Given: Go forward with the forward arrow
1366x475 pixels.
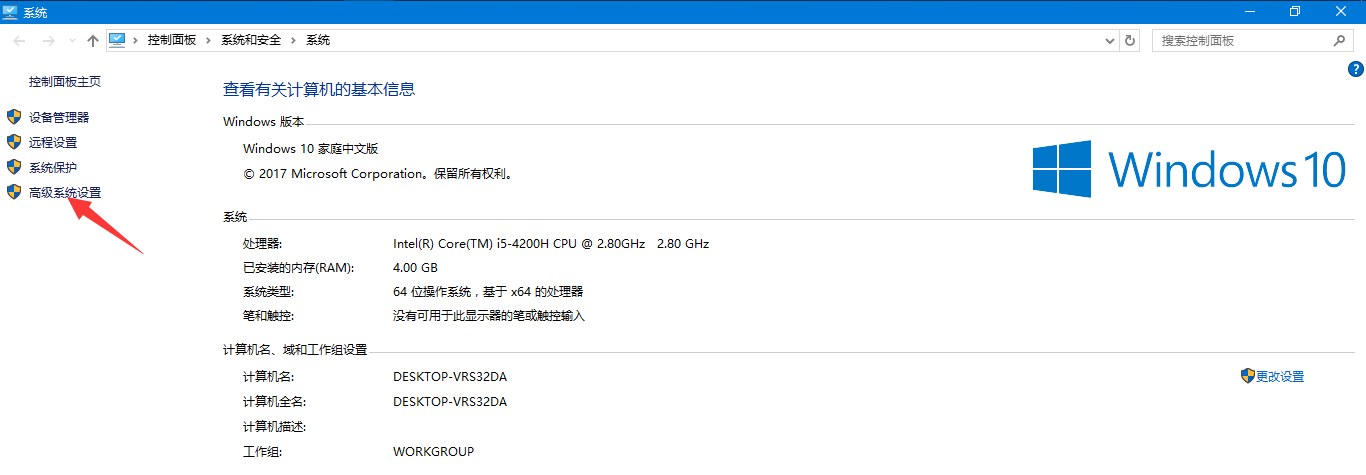Looking at the screenshot, I should click(x=48, y=41).
